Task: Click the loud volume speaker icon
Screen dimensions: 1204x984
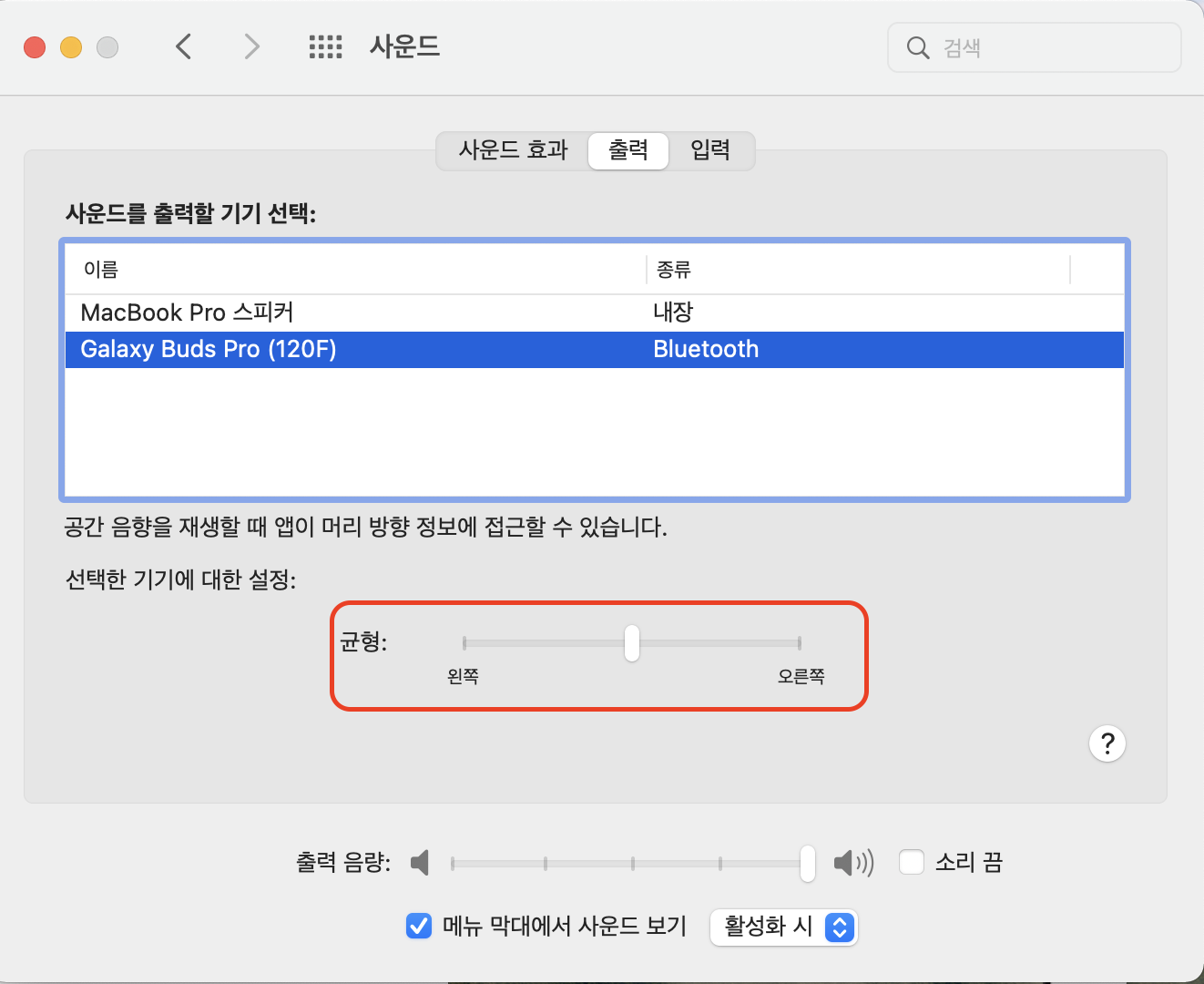Action: pyautogui.click(x=854, y=862)
